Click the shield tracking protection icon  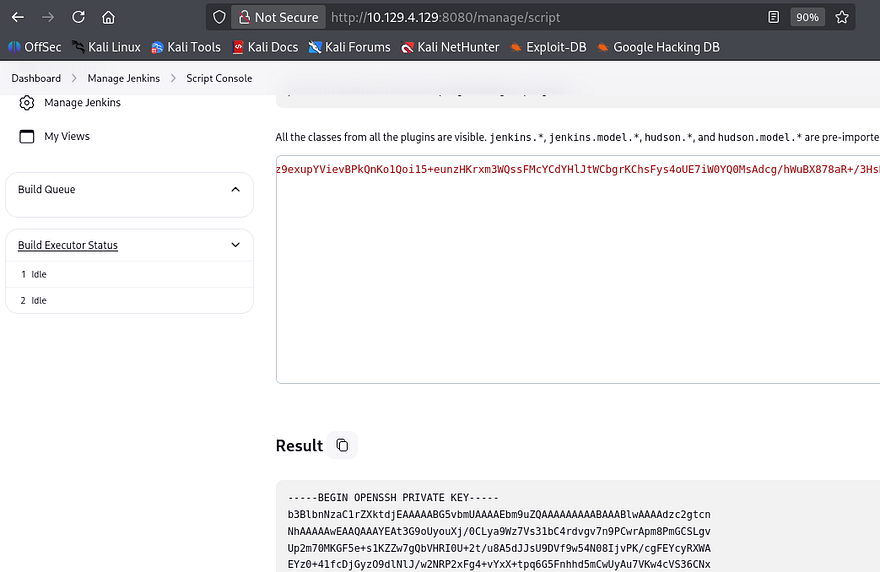pos(220,17)
